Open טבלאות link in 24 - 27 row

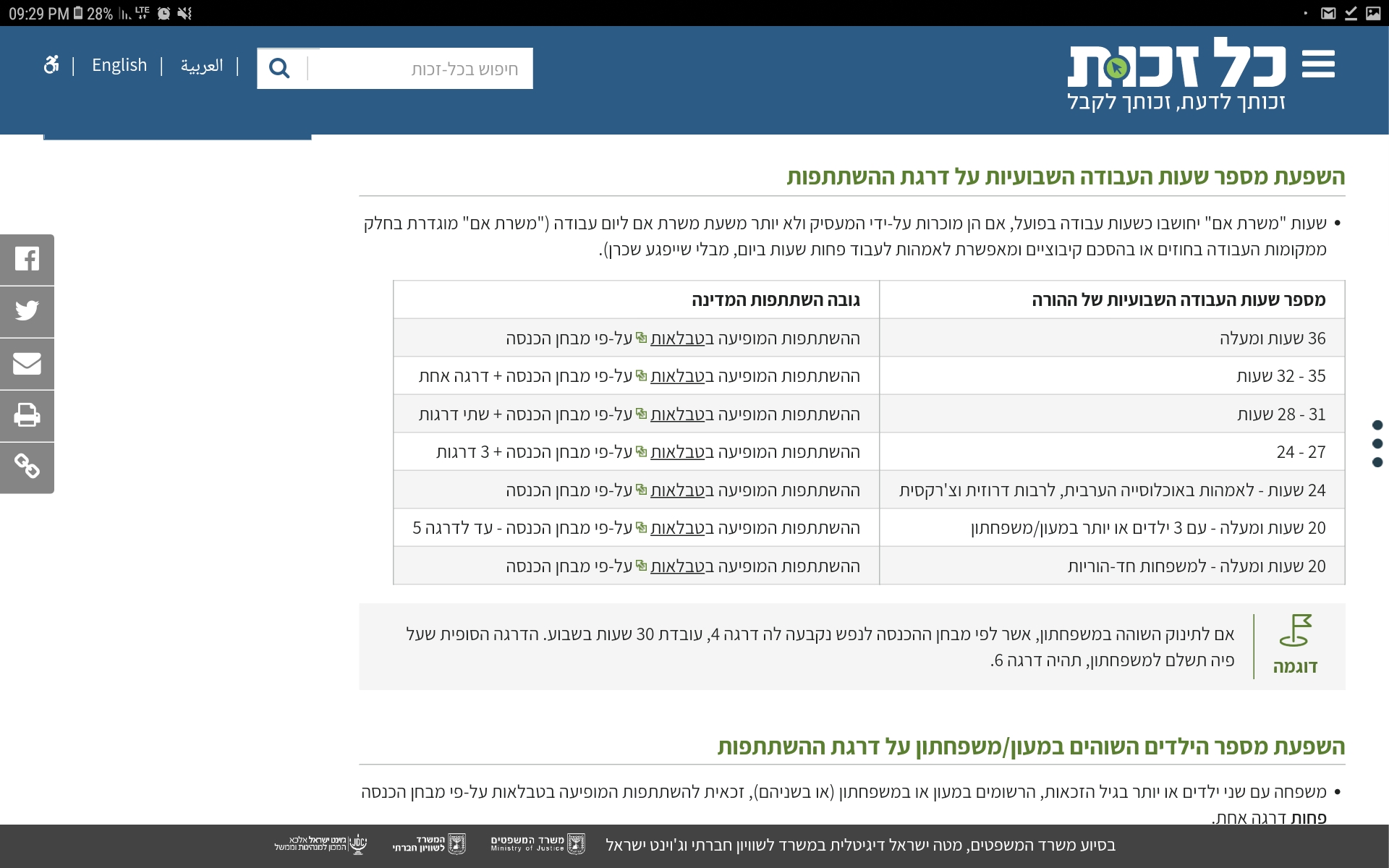[677, 452]
